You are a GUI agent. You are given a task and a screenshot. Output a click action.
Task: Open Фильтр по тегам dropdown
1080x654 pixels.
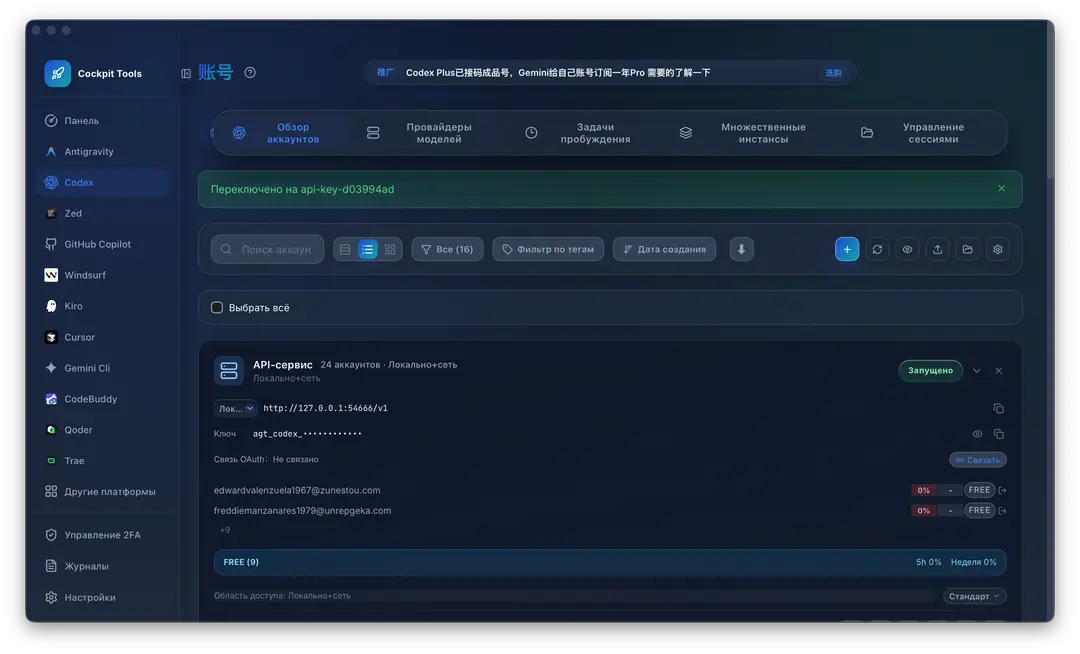click(x=548, y=249)
